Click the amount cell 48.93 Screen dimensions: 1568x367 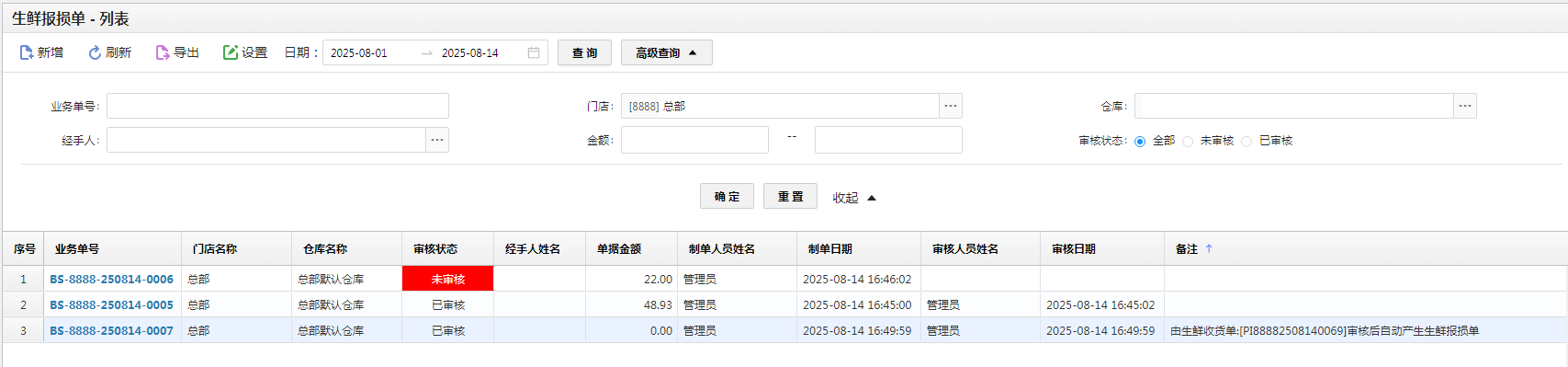click(x=632, y=304)
